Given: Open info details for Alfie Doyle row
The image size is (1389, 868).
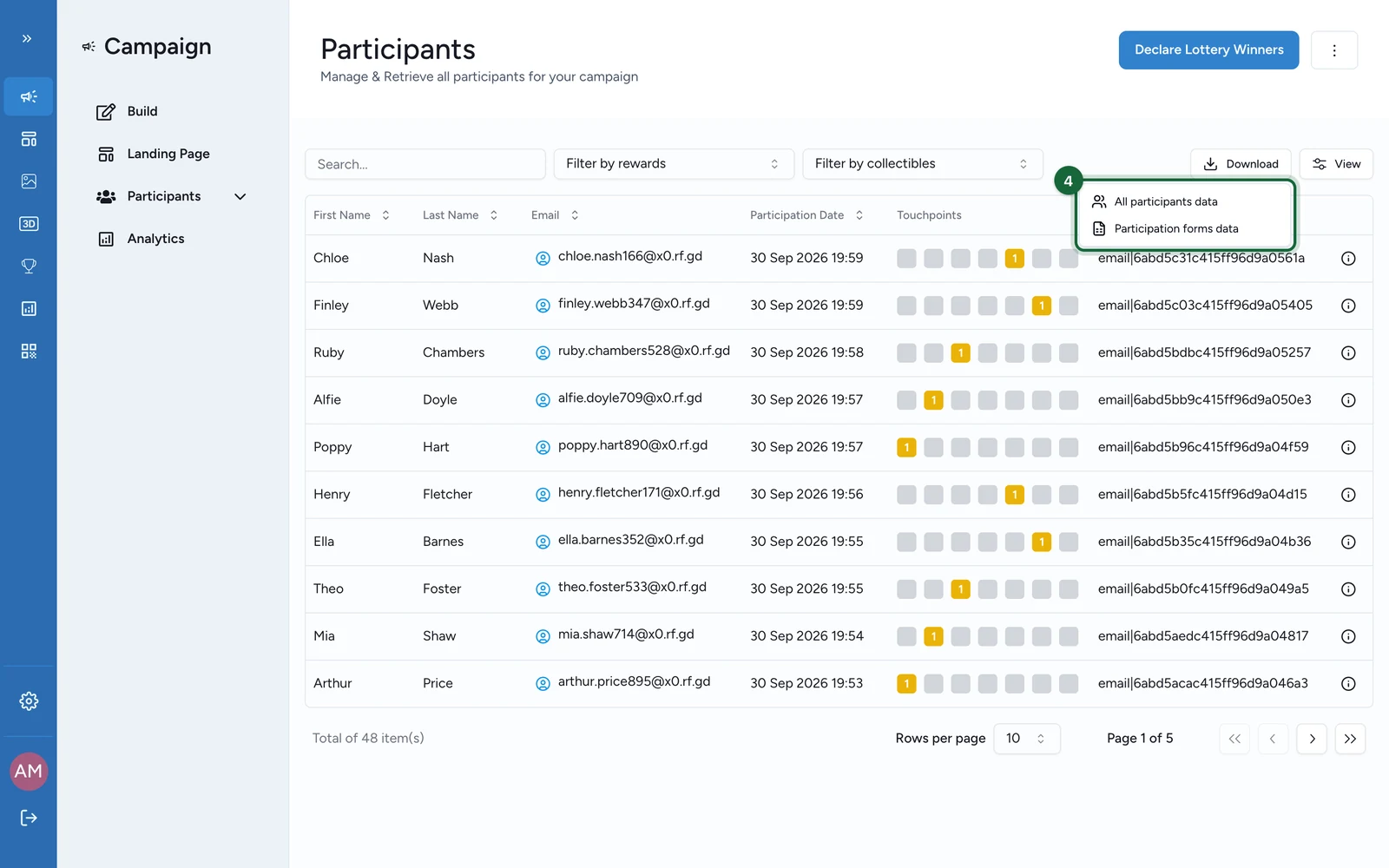Looking at the screenshot, I should coord(1348,400).
